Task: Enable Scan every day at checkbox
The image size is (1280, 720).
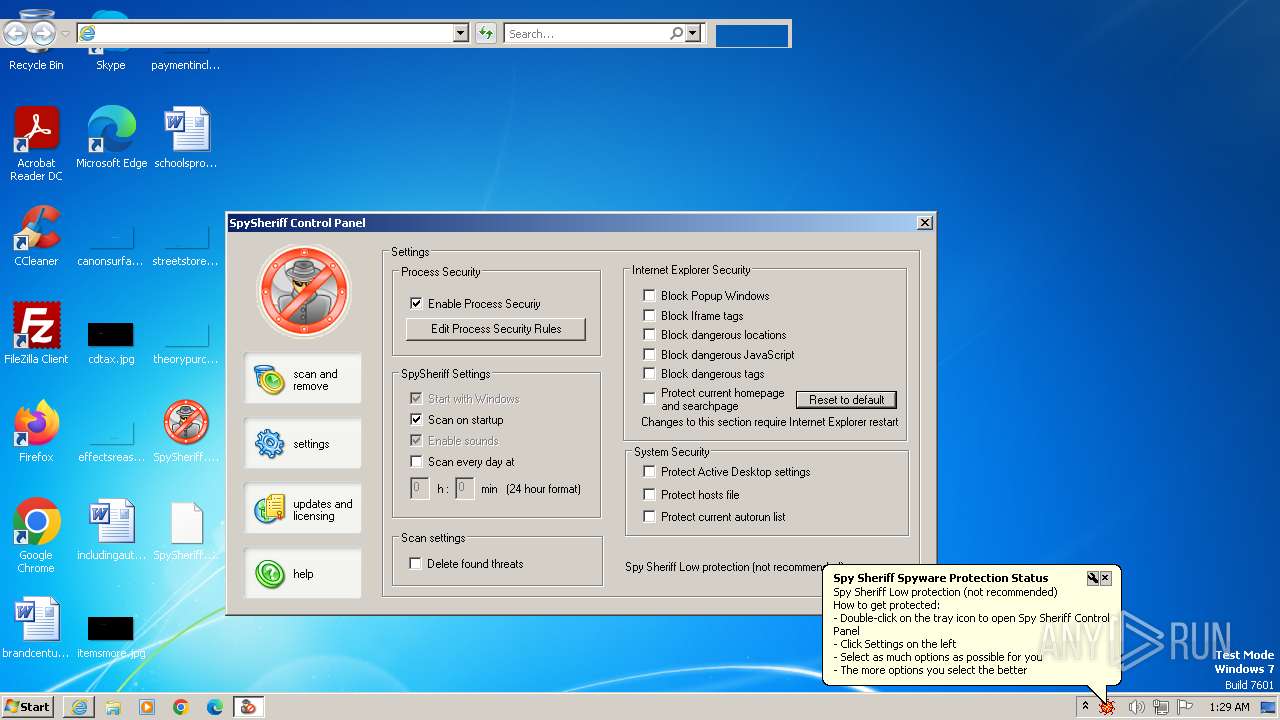Action: click(x=416, y=462)
